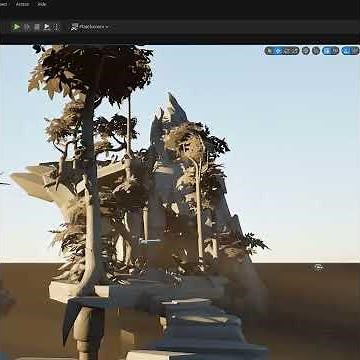This screenshot has height=360, width=360.
Task: Choose the Select mode in viewport toolbar
Action: tap(269, 51)
